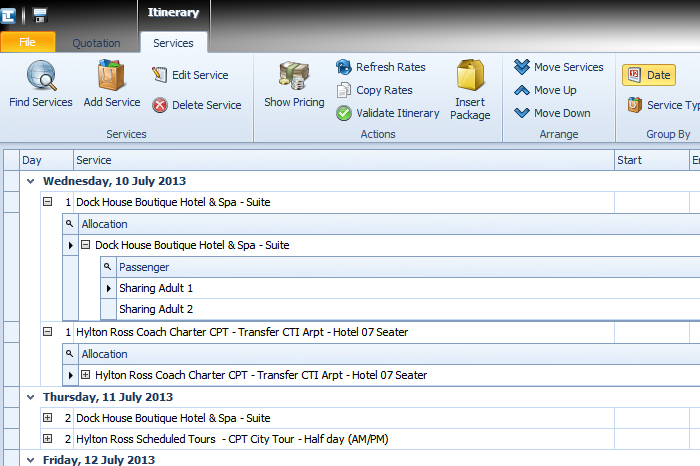This screenshot has width=700, height=466.
Task: Click Copy Rates text button
Action: (384, 90)
